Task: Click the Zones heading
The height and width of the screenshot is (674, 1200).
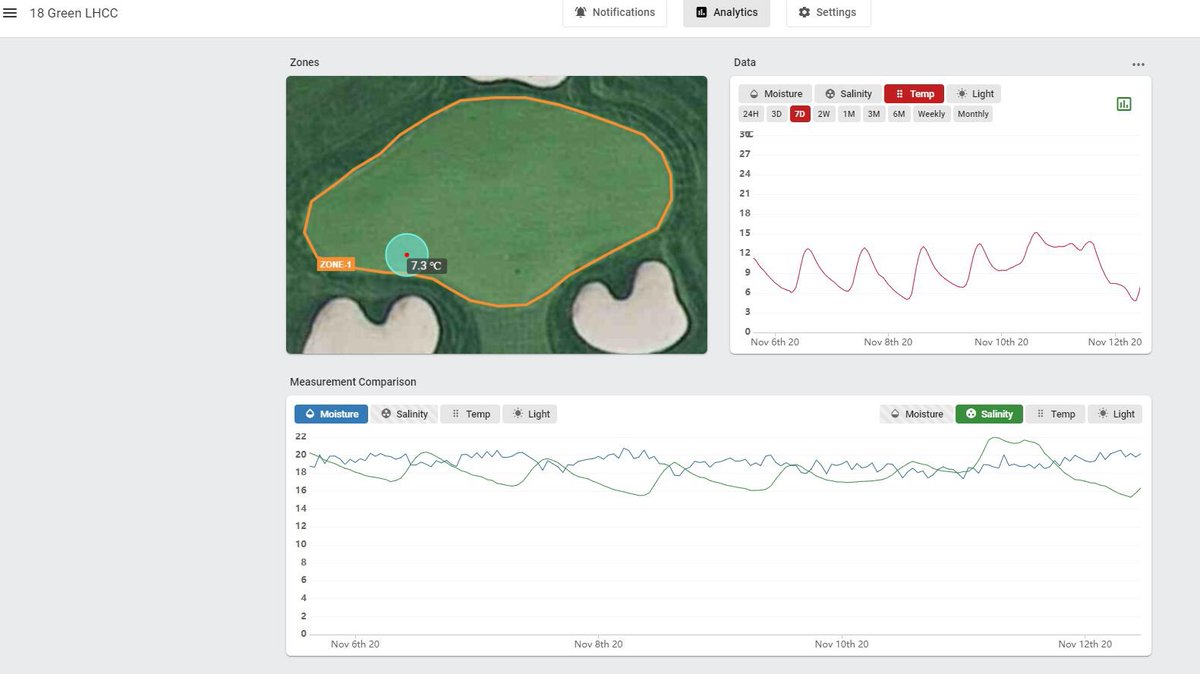Action: click(304, 62)
